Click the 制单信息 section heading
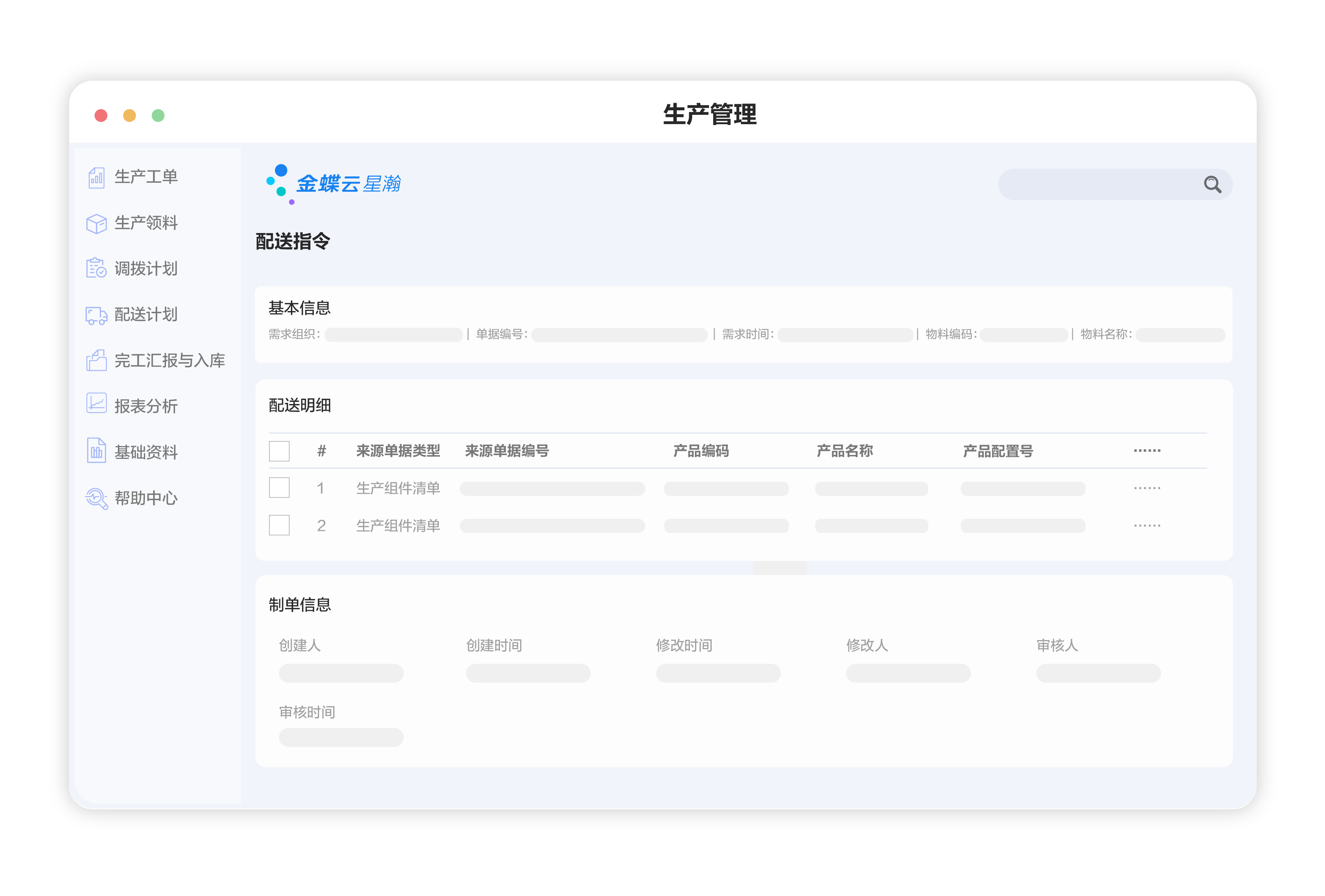Screen dimensions: 1325x896 [300, 605]
